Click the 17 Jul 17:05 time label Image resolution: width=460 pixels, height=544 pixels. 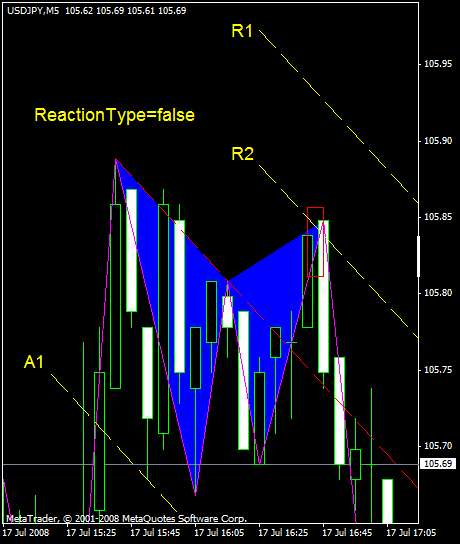[x=411, y=533]
